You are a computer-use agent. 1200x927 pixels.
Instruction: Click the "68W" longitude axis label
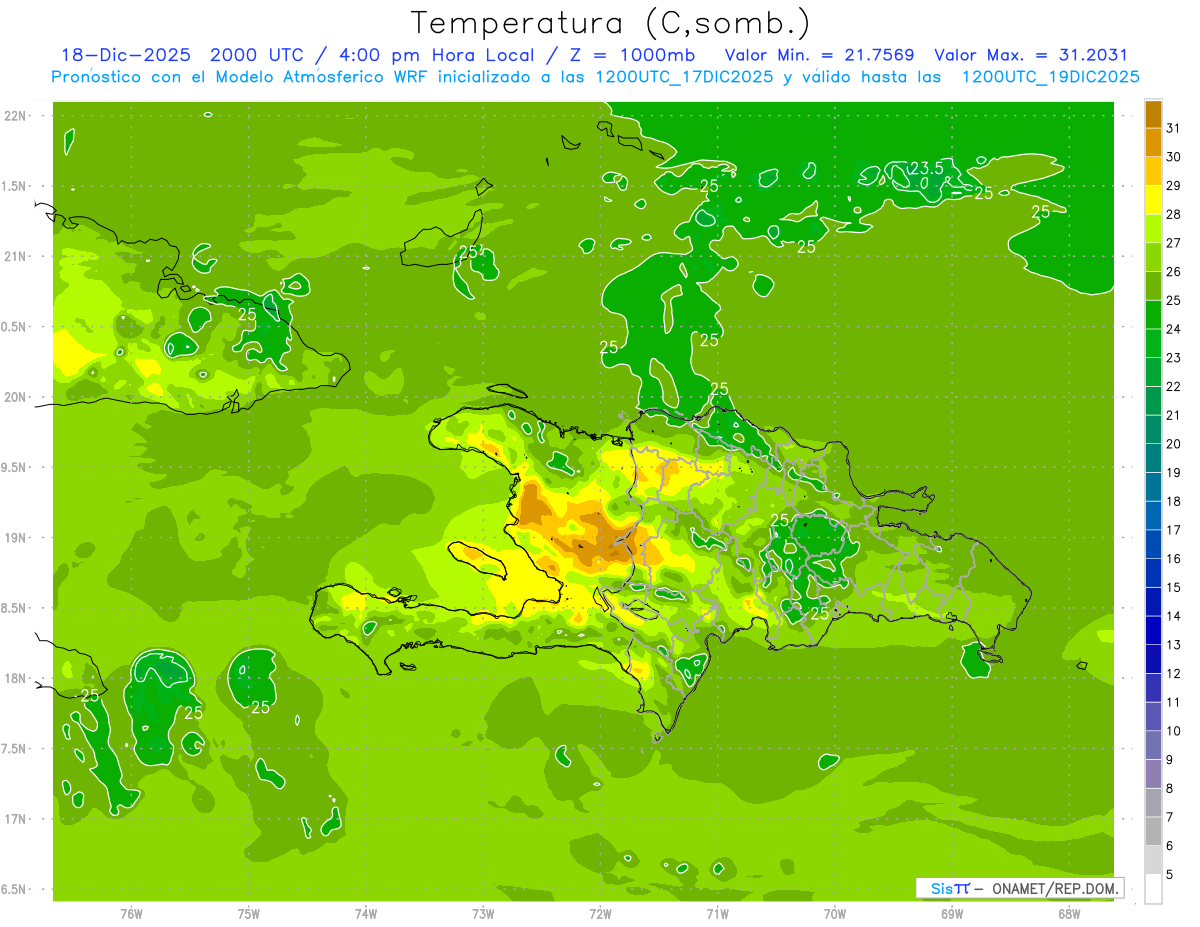pos(1069,913)
